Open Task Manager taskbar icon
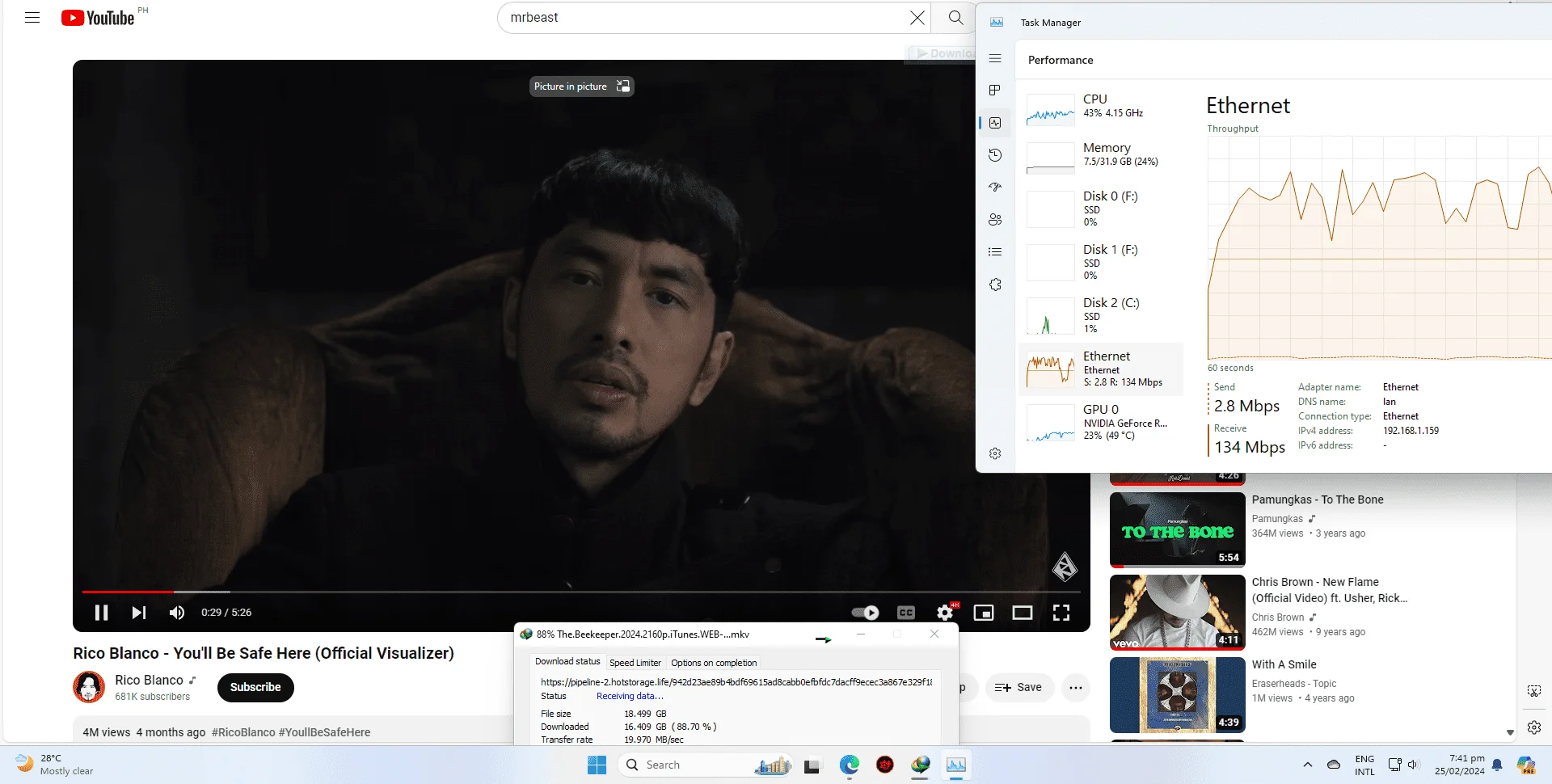 point(956,765)
